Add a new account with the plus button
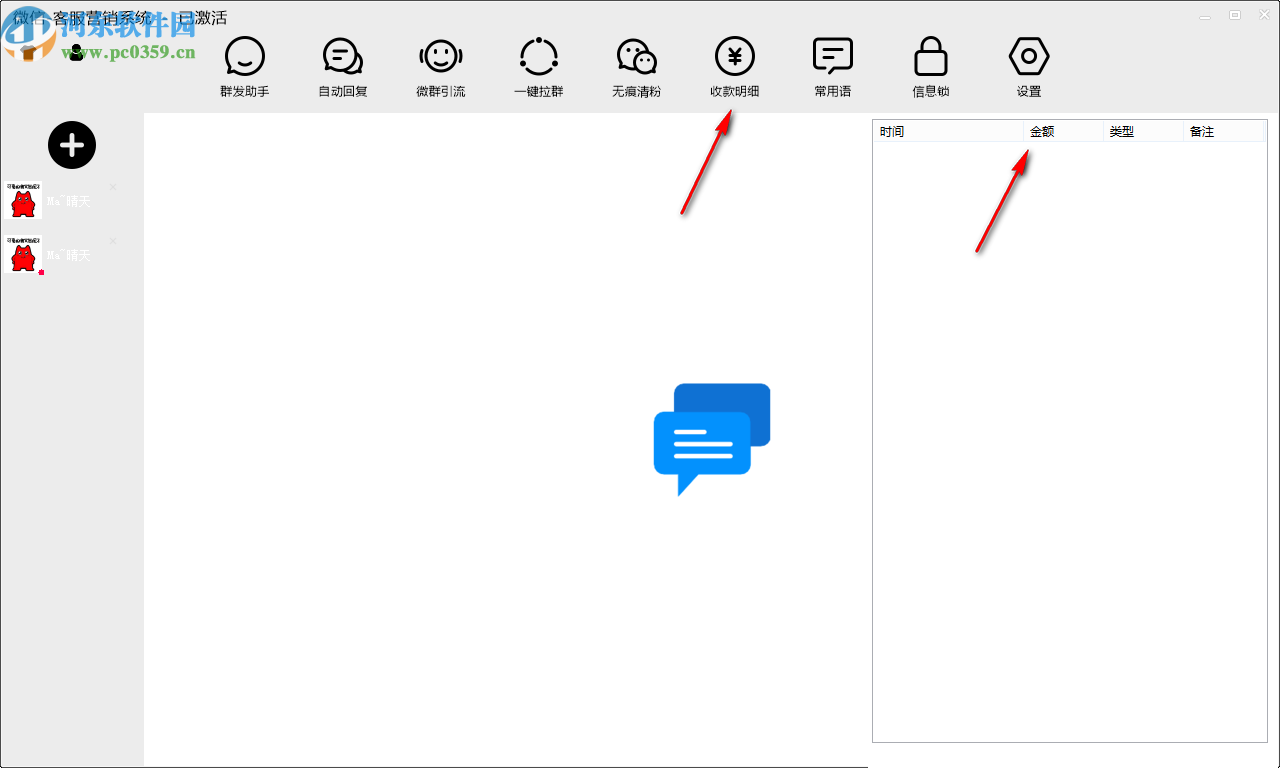The width and height of the screenshot is (1280, 768). 72,145
